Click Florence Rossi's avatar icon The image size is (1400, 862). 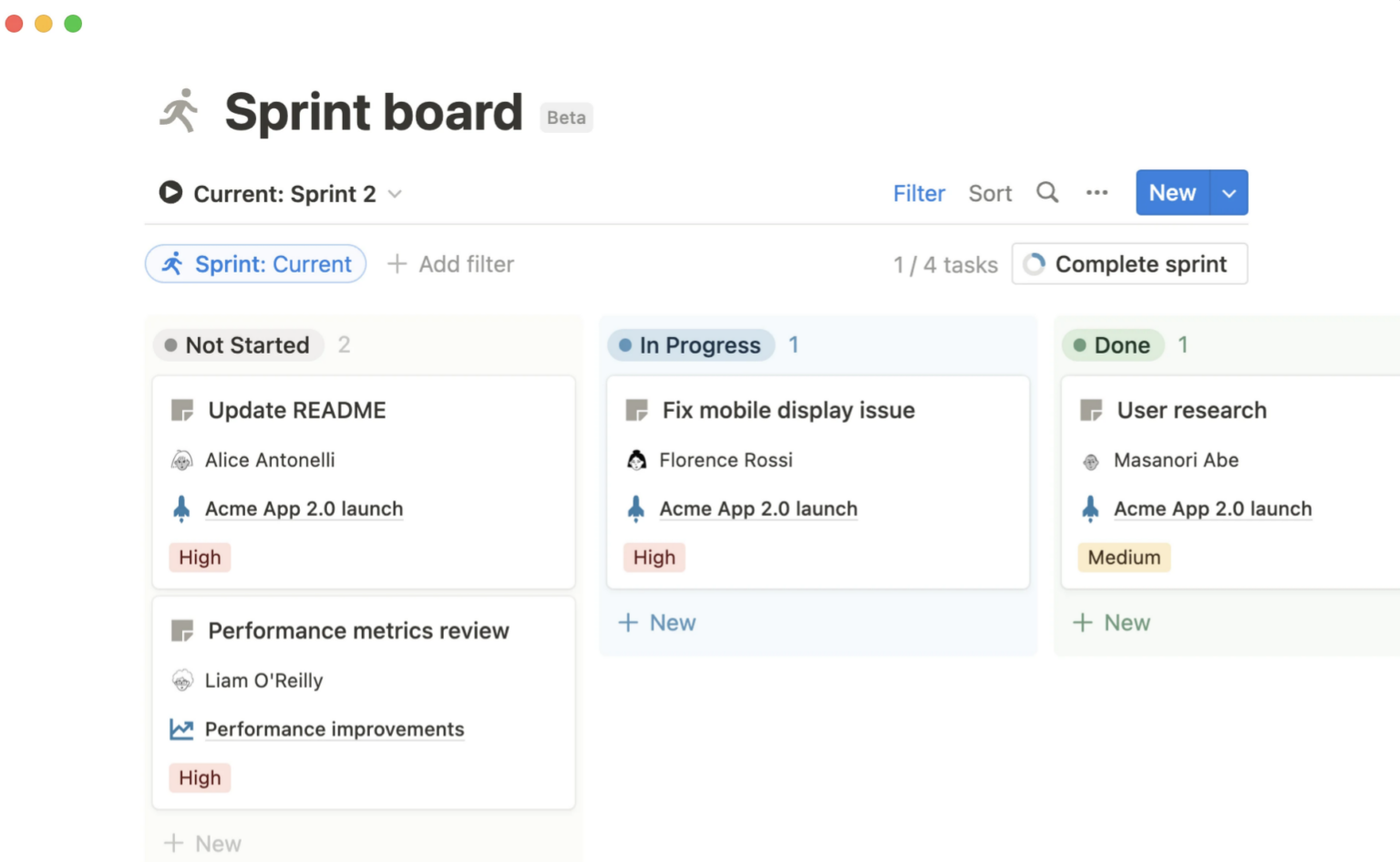(x=636, y=460)
